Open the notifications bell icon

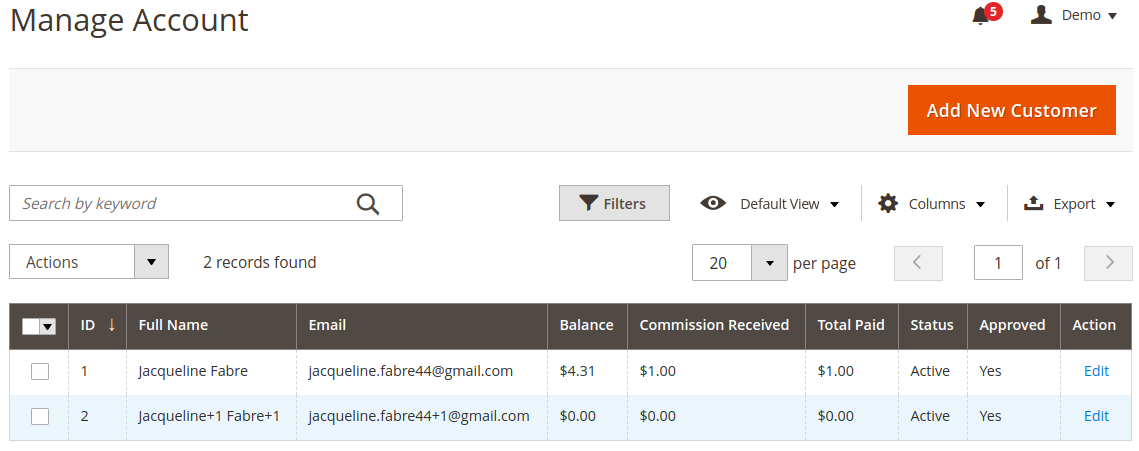click(x=981, y=15)
